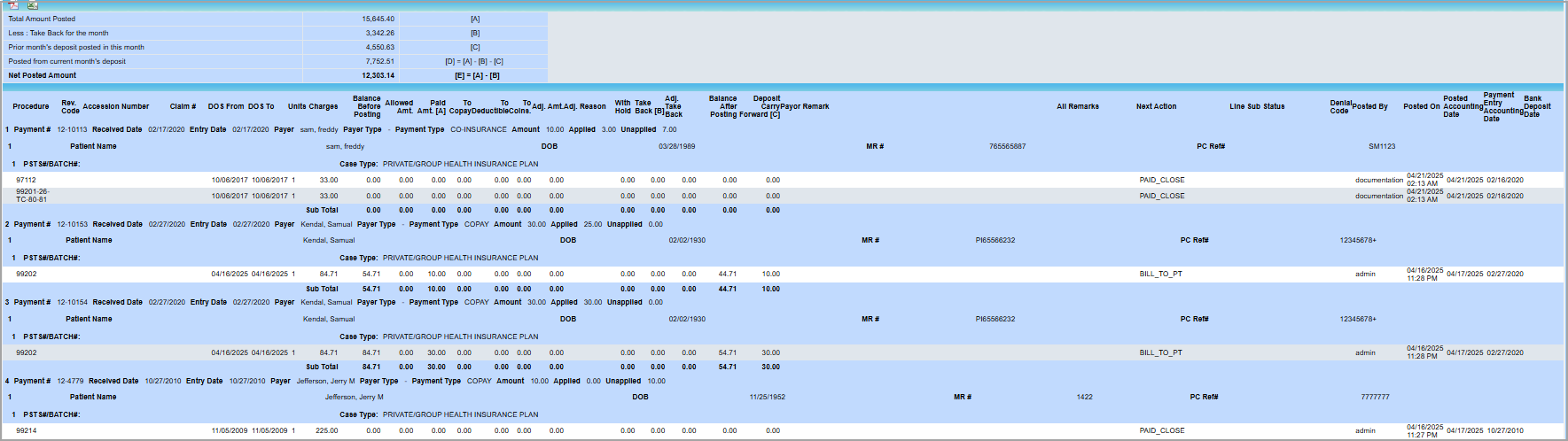Export report to Excel
The height and width of the screenshot is (441, 1568).
pyautogui.click(x=32, y=4)
